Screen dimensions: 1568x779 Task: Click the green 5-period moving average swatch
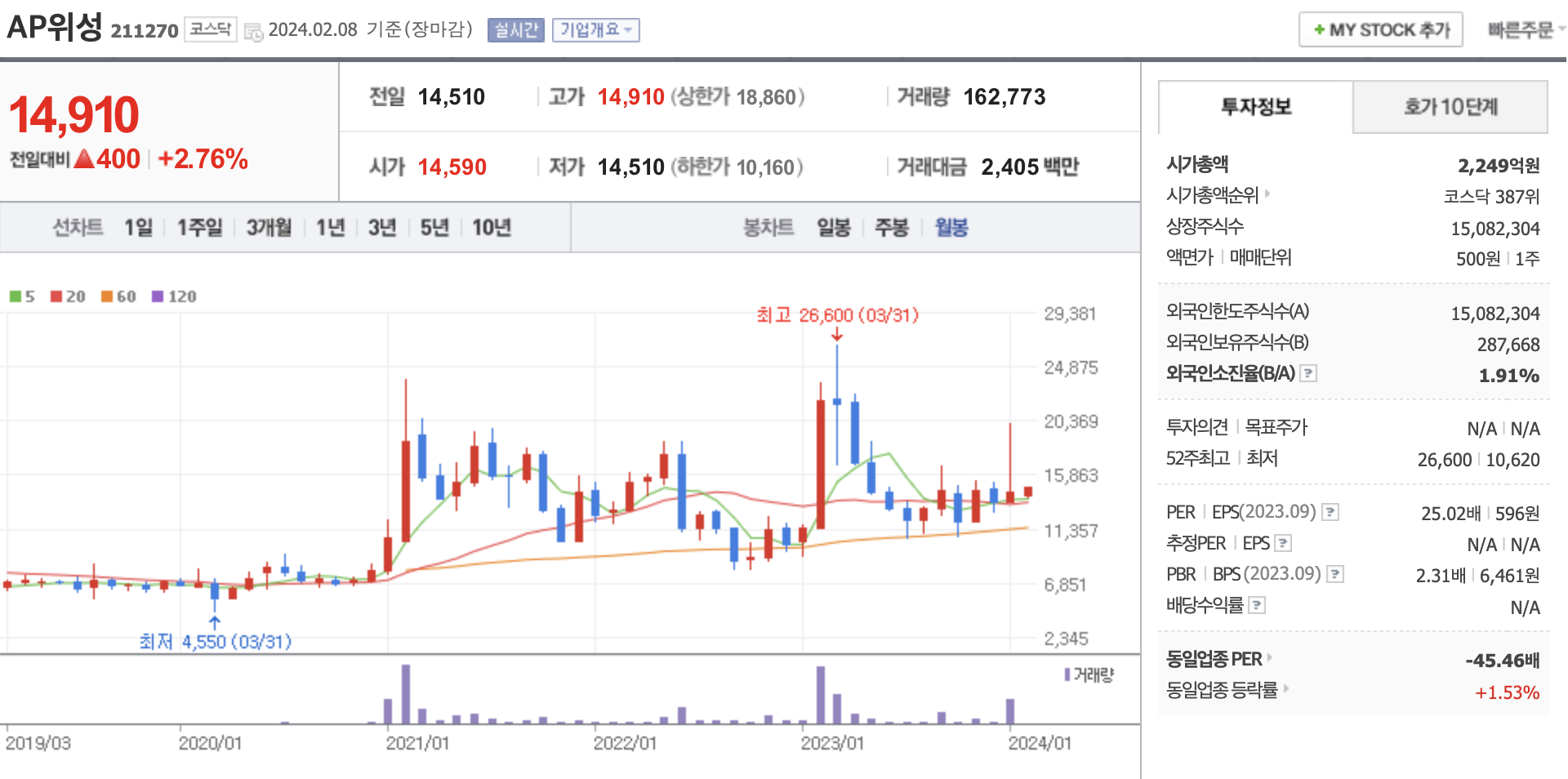pyautogui.click(x=16, y=296)
